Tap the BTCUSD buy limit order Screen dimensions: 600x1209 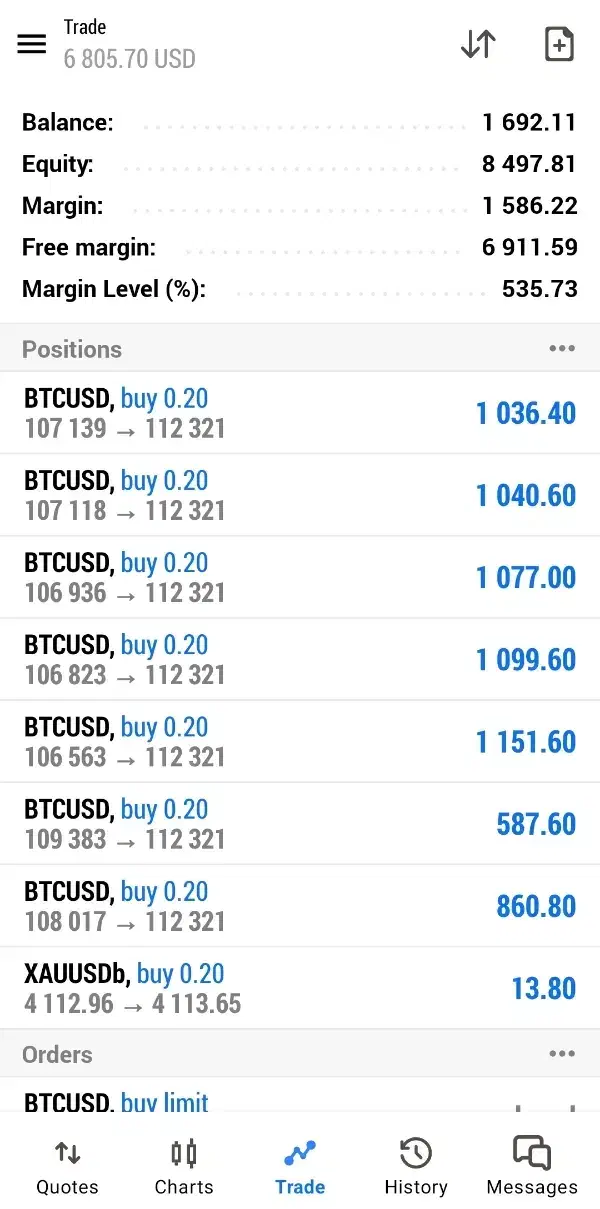[300, 1098]
